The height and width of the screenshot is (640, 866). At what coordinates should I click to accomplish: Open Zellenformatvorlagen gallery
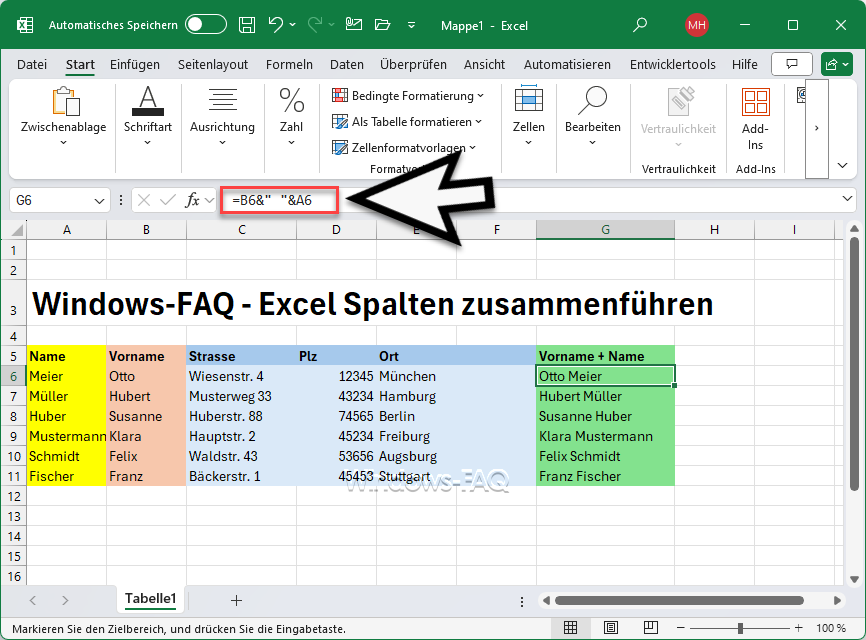(404, 147)
